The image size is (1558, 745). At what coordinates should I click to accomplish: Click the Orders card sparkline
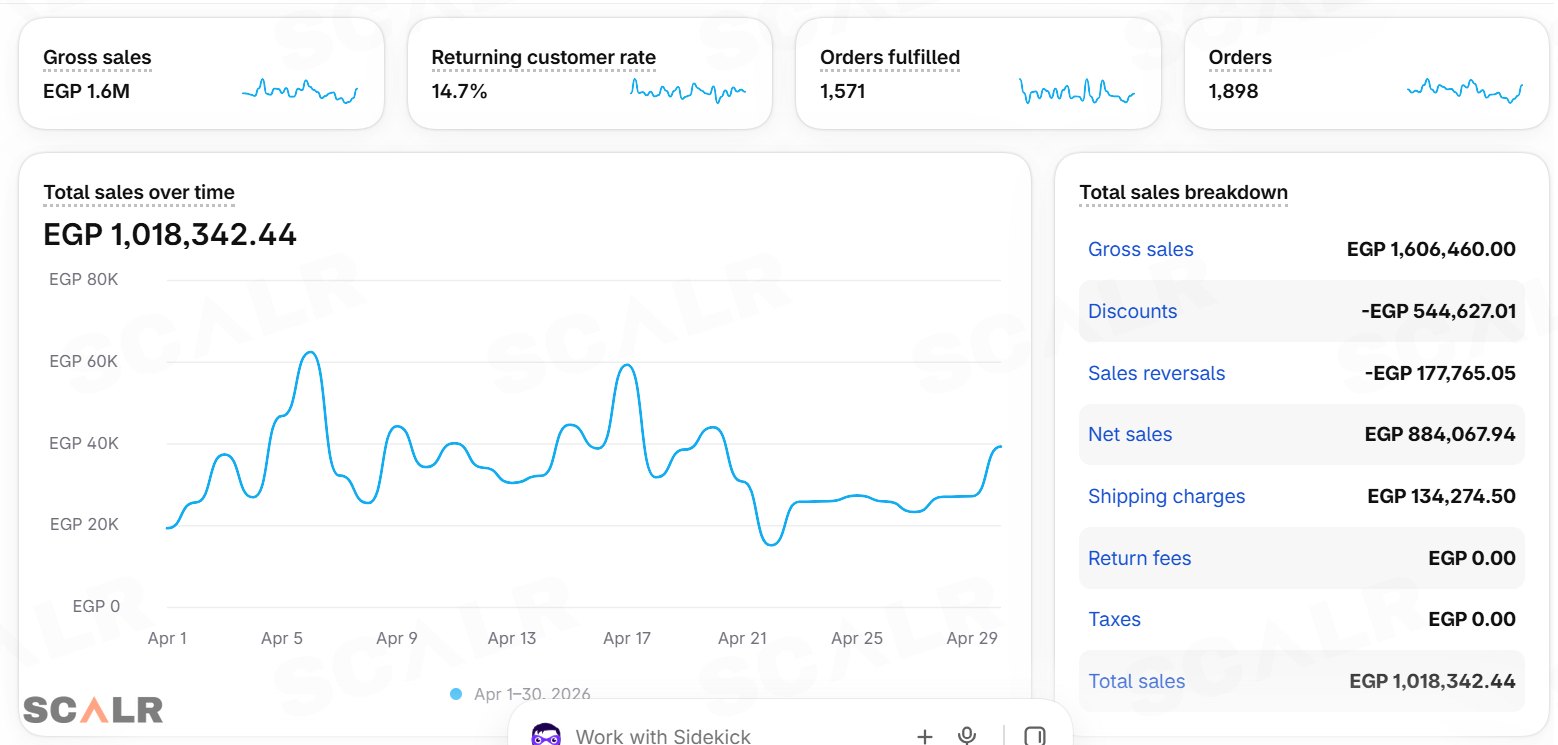(x=1465, y=91)
